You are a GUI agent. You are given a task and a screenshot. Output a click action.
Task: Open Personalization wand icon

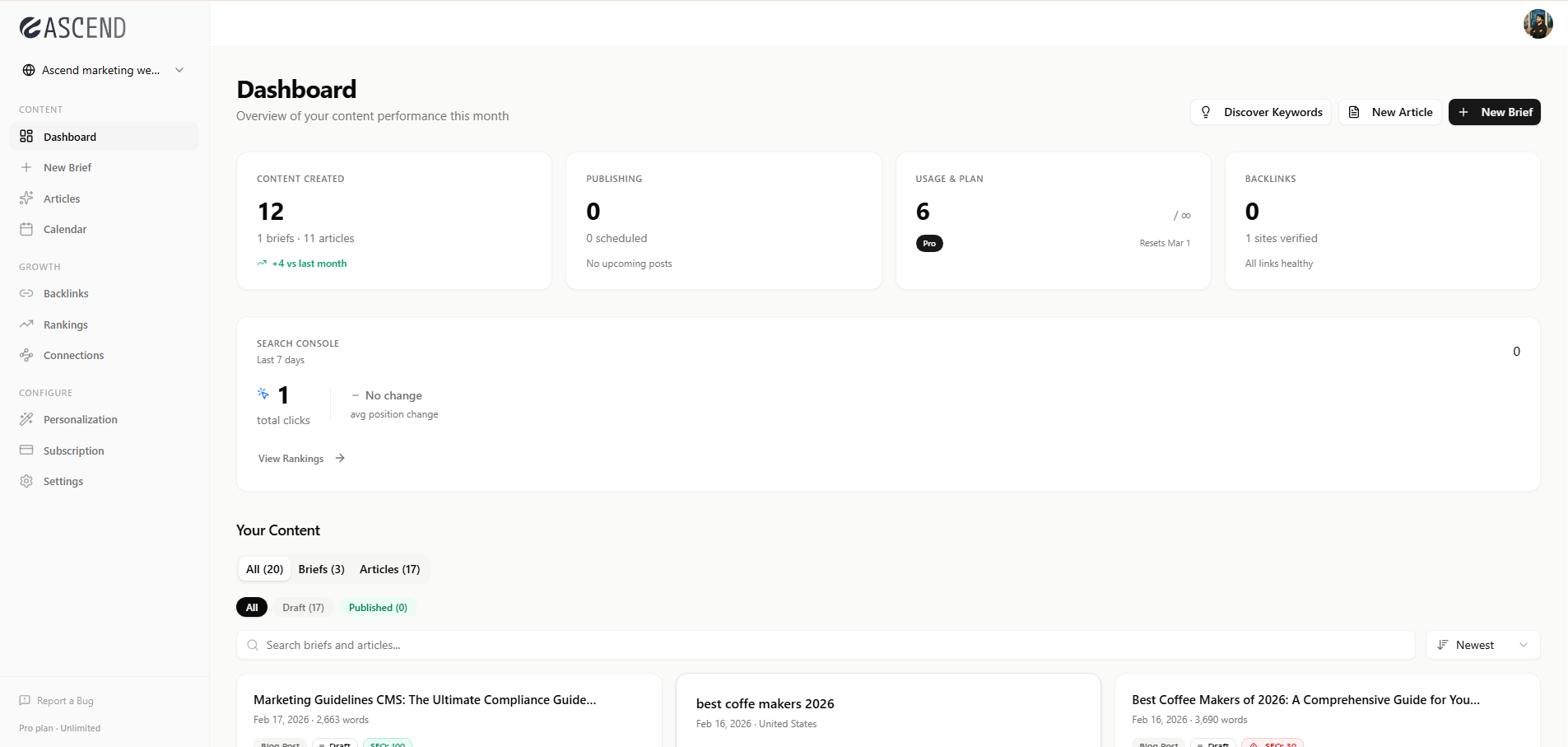pyautogui.click(x=26, y=420)
